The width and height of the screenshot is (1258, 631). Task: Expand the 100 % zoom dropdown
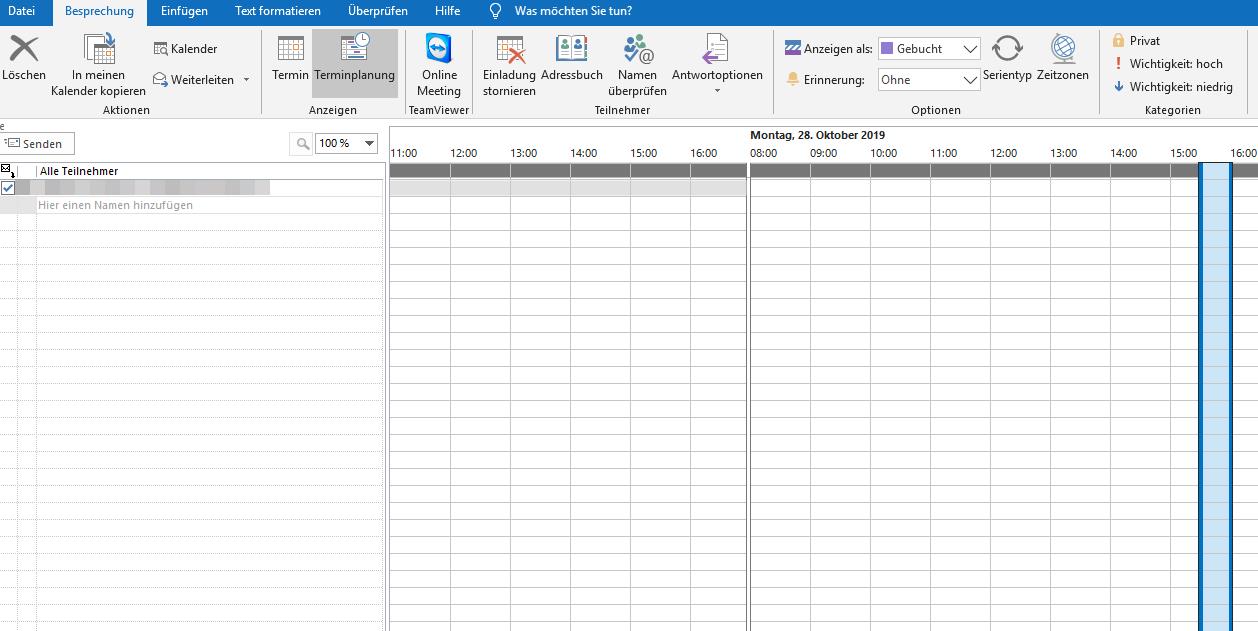point(369,144)
